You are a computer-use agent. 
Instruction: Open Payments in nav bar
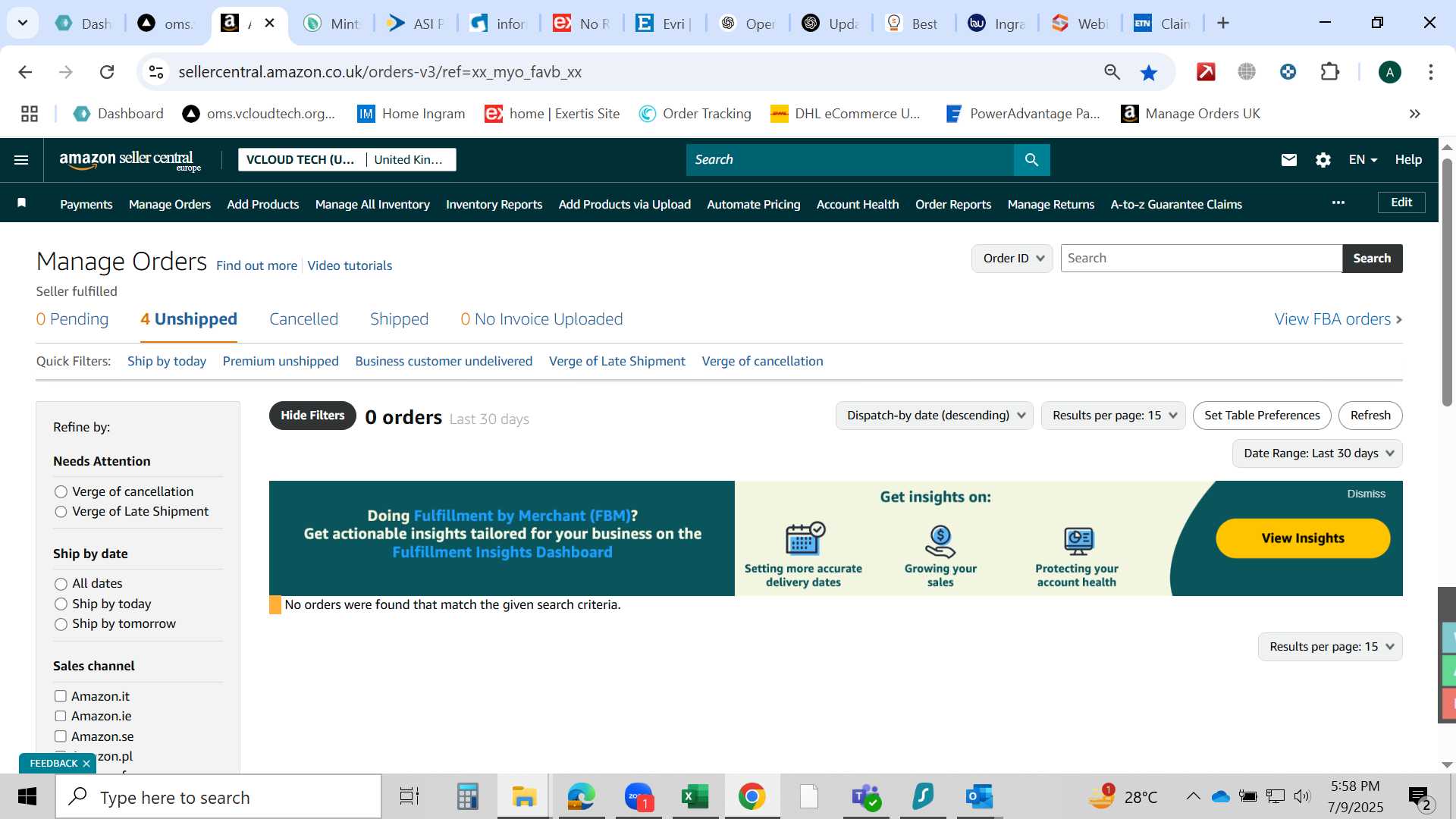[86, 205]
